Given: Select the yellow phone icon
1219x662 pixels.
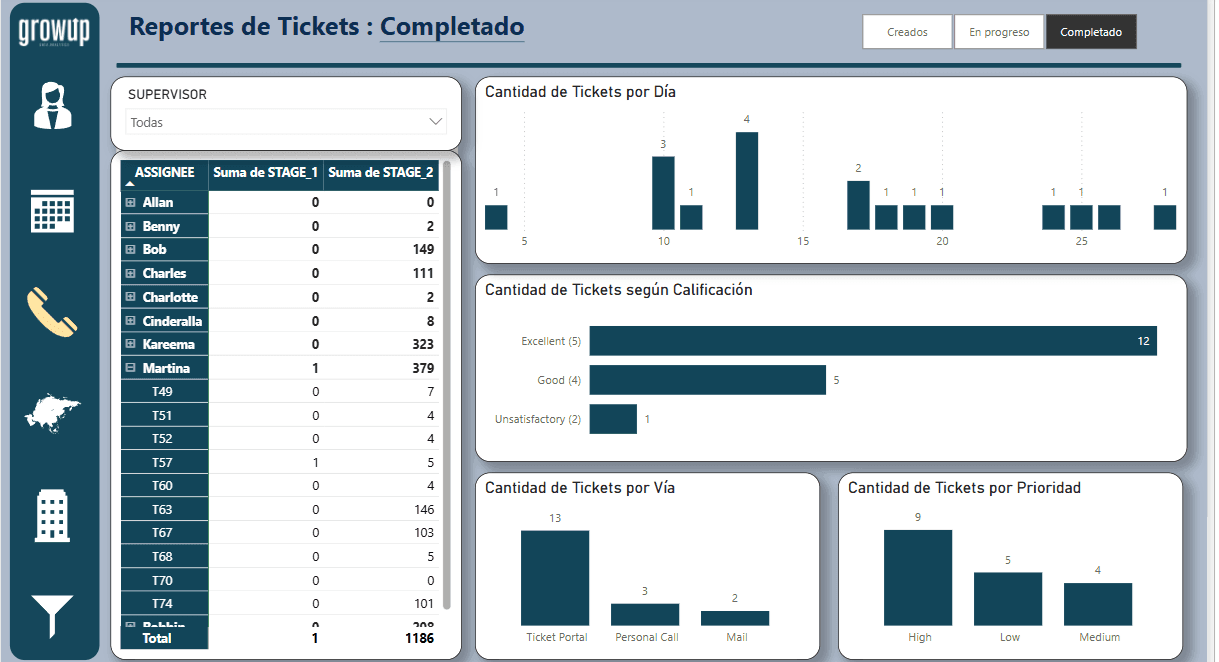Looking at the screenshot, I should pyautogui.click(x=54, y=312).
